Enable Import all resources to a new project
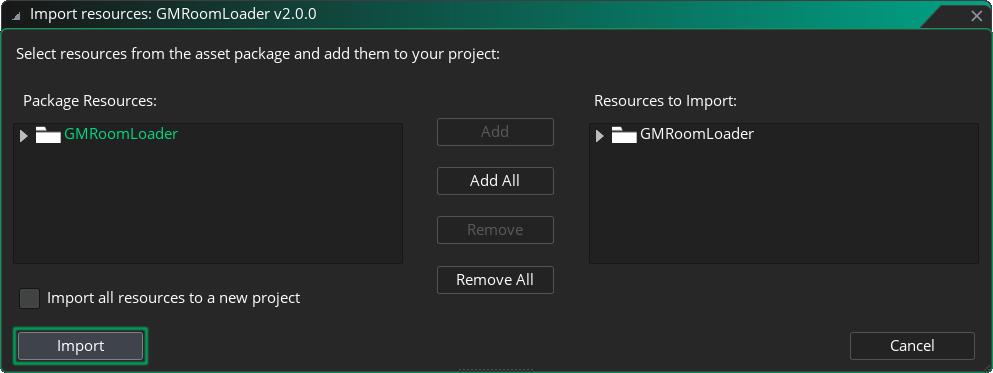This screenshot has height=373, width=993. click(29, 298)
